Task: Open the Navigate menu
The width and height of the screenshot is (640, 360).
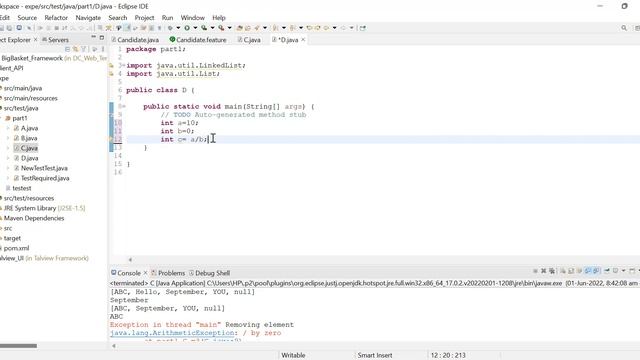Action: click(x=88, y=18)
